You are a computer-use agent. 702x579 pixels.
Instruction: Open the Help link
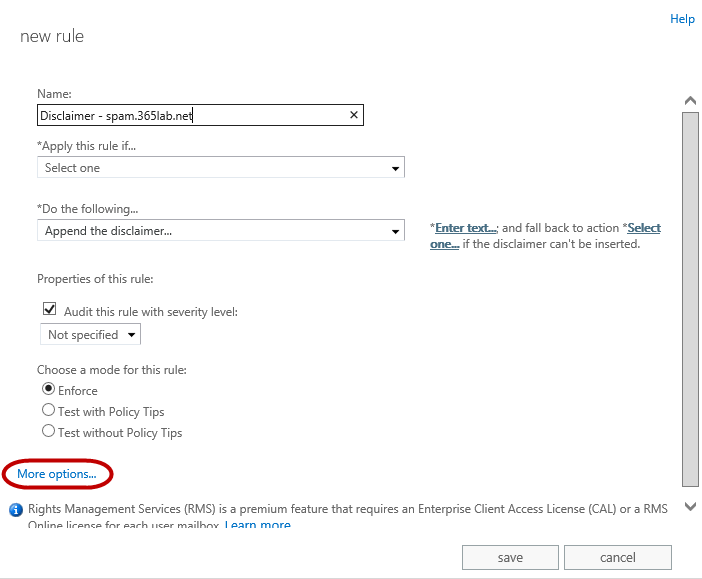682,19
